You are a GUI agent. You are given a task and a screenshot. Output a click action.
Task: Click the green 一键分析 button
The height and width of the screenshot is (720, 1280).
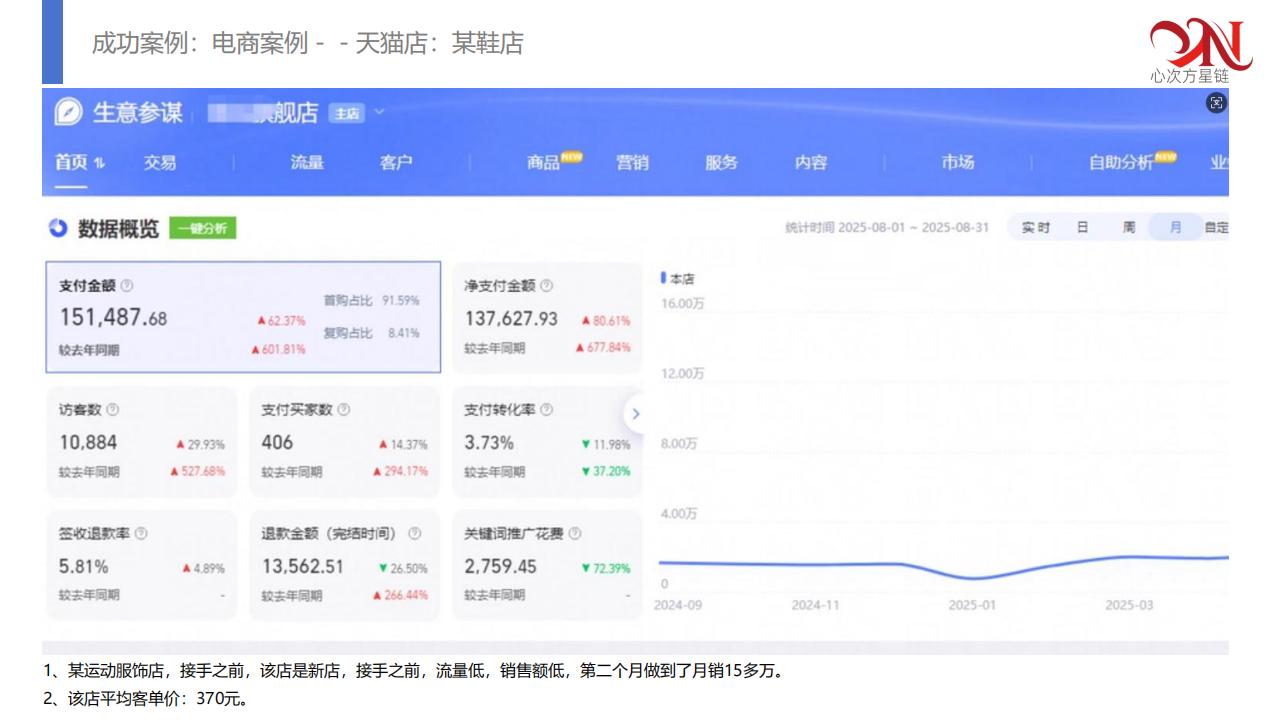(x=202, y=229)
